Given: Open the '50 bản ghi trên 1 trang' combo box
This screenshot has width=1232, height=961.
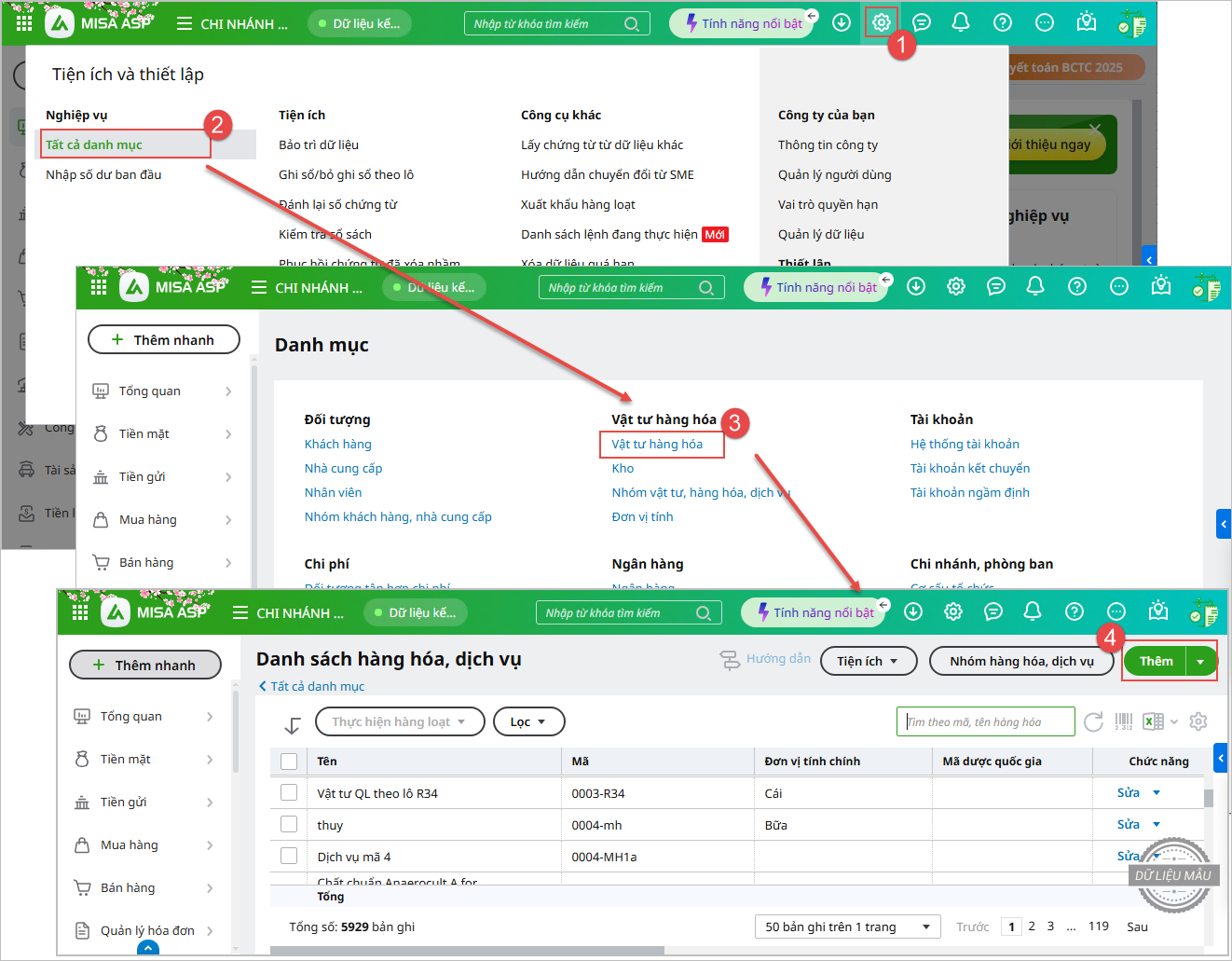Looking at the screenshot, I should (847, 927).
